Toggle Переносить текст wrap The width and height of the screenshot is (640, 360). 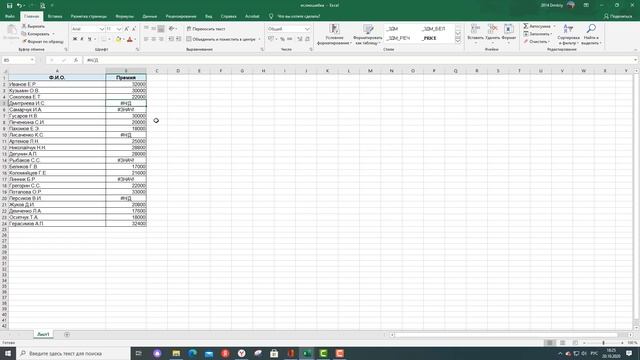pyautogui.click(x=206, y=29)
